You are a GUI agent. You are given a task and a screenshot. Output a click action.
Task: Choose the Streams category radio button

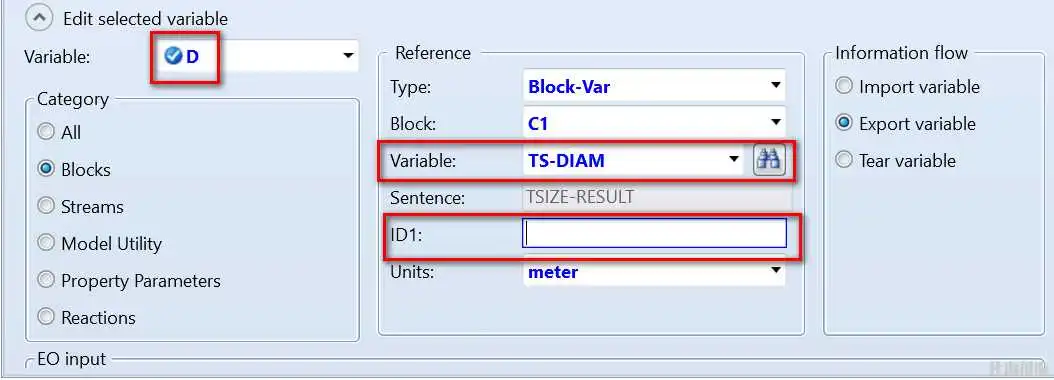click(x=46, y=206)
